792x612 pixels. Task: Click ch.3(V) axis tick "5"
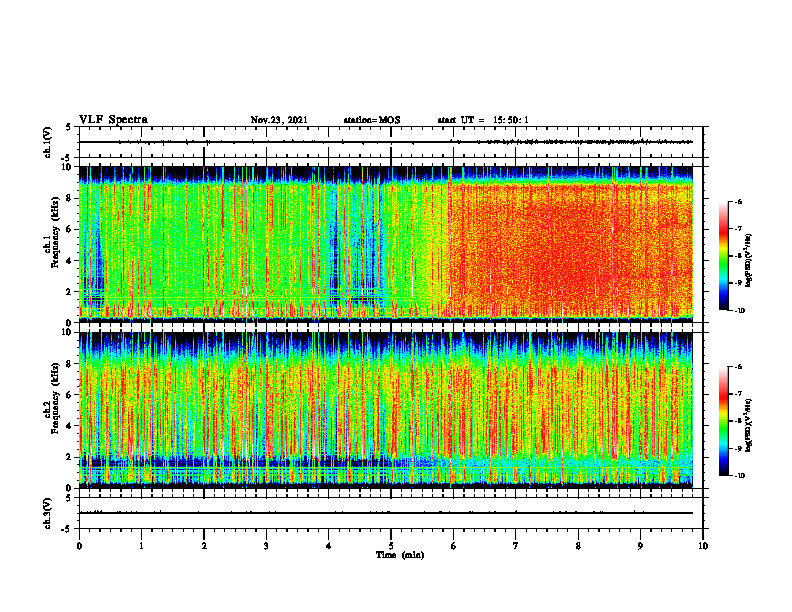pyautogui.click(x=68, y=498)
